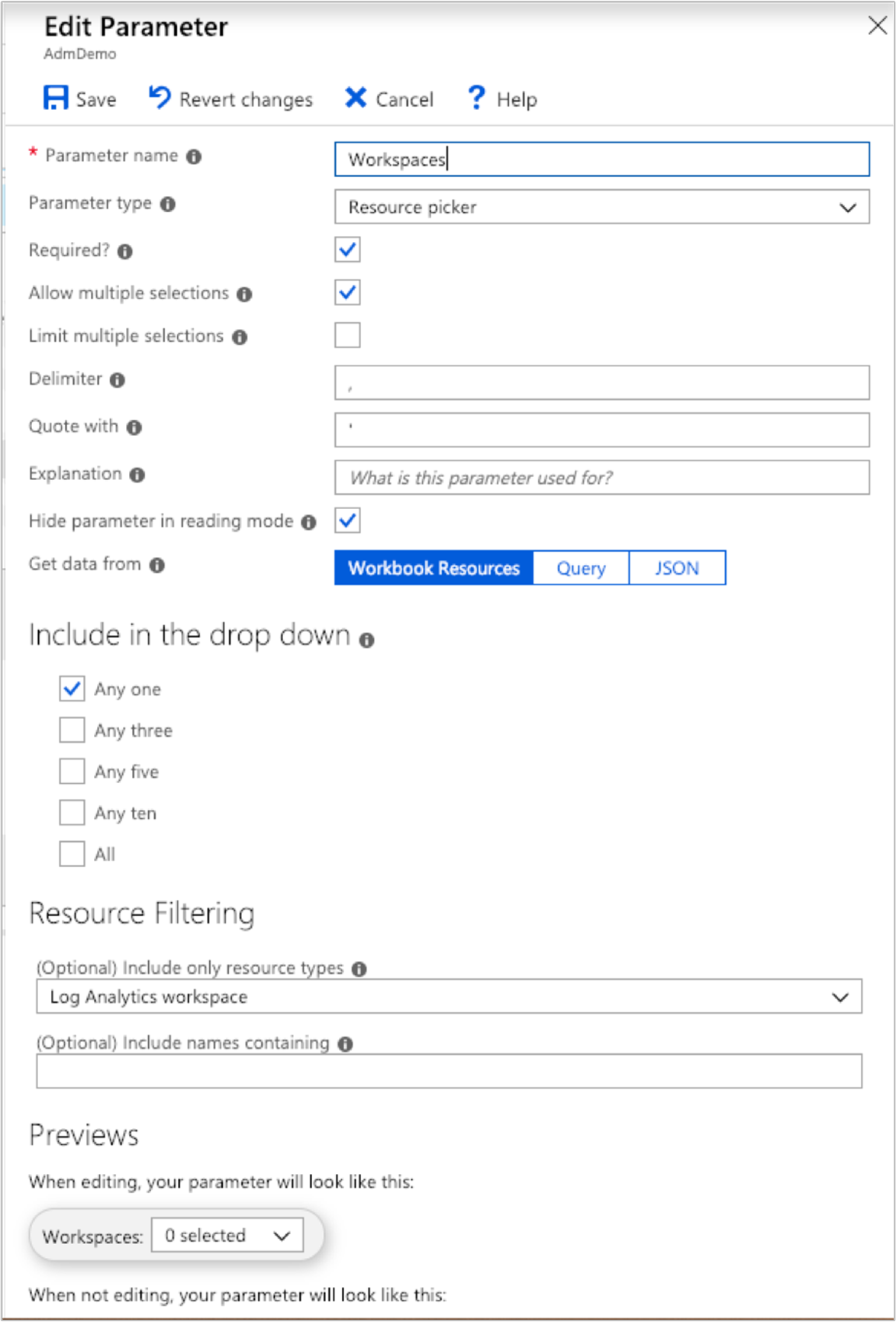
Task: Click the Help question mark icon
Action: click(476, 98)
